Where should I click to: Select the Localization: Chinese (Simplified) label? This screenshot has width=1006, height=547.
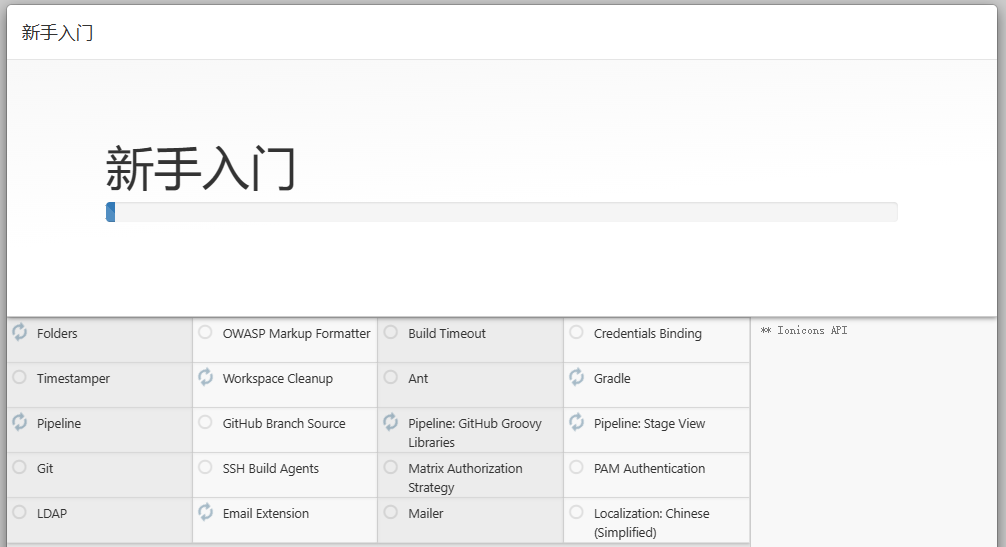pyautogui.click(x=651, y=523)
